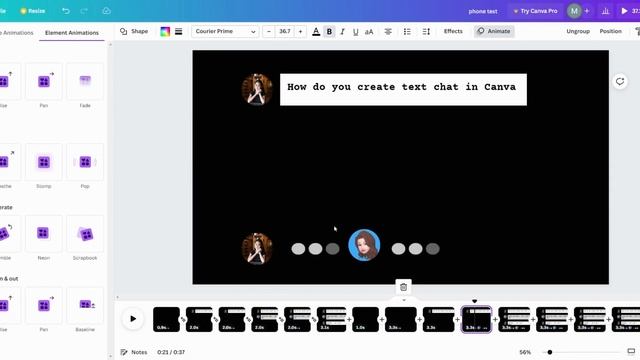Image resolution: width=640 pixels, height=360 pixels.
Task: Click the cloud save status icon
Action: [x=106, y=11]
